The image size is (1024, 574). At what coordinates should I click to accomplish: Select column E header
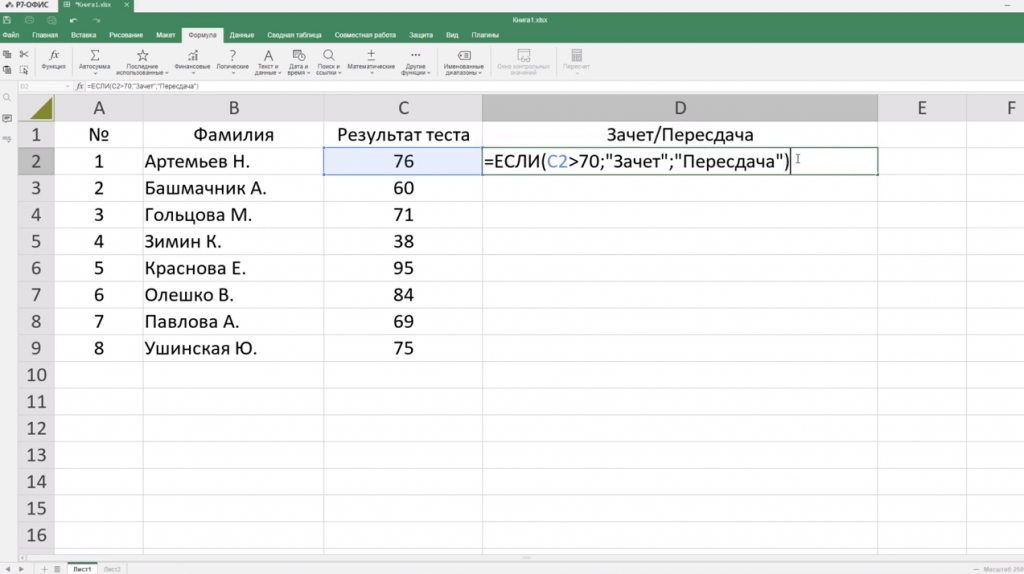pyautogui.click(x=922, y=108)
